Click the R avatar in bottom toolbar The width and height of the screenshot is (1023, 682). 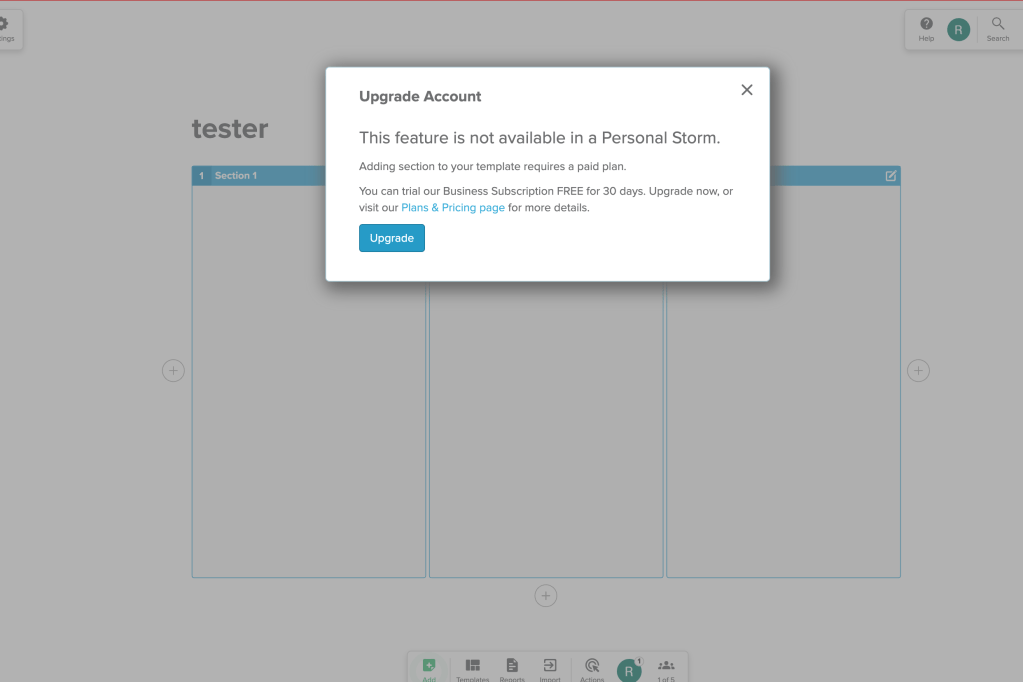click(x=629, y=670)
